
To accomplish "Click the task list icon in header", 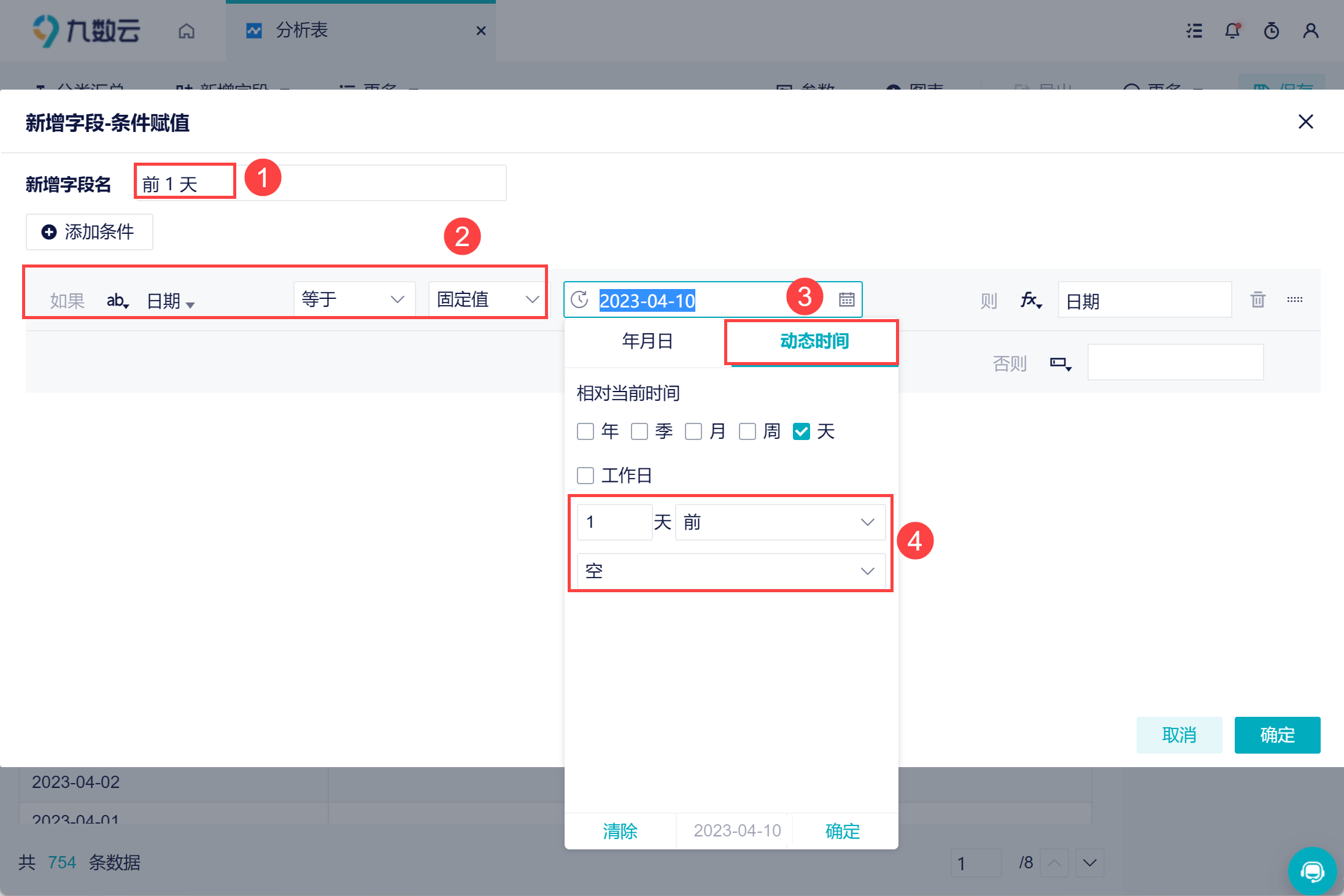I will [x=1194, y=31].
